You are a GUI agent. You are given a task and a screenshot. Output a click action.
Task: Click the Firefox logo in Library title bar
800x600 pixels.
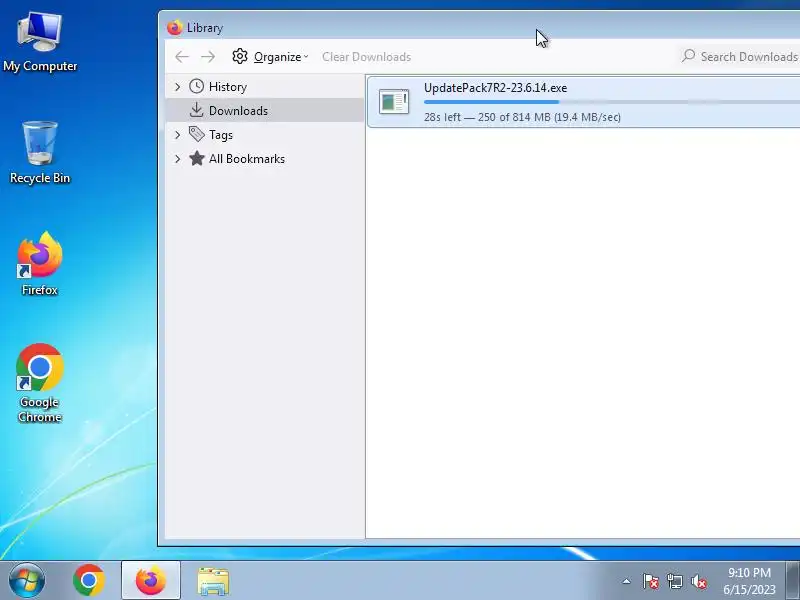point(174,28)
